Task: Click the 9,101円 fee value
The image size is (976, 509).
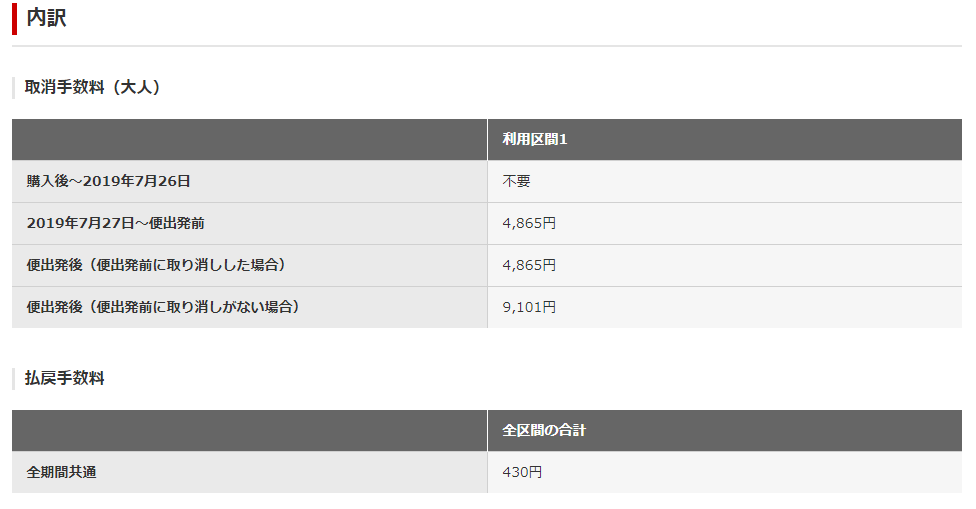Action: click(x=529, y=307)
